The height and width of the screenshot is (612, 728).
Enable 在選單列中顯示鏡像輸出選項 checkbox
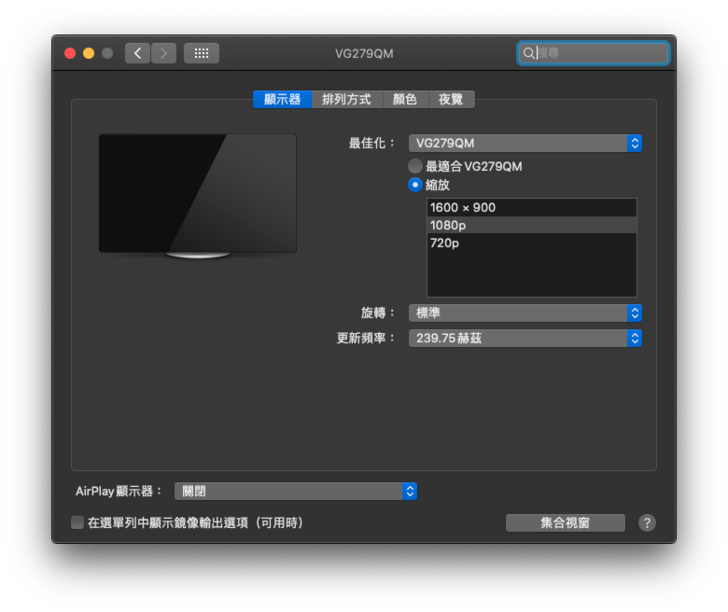(78, 523)
